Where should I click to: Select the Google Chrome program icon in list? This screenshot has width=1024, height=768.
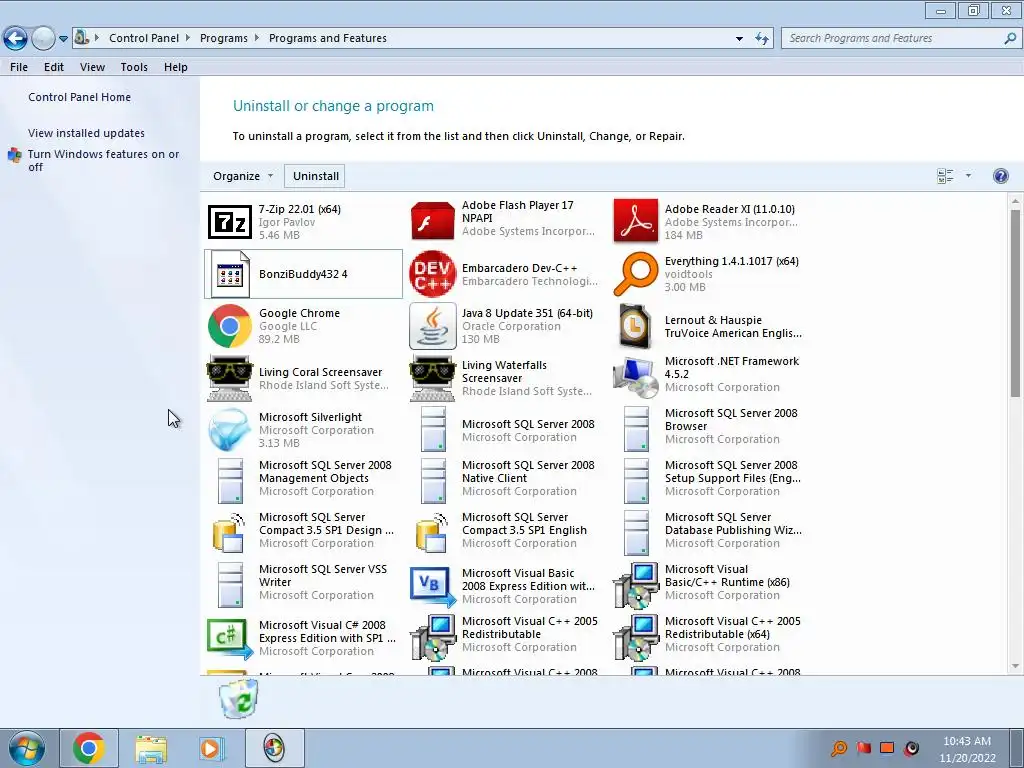pos(229,326)
